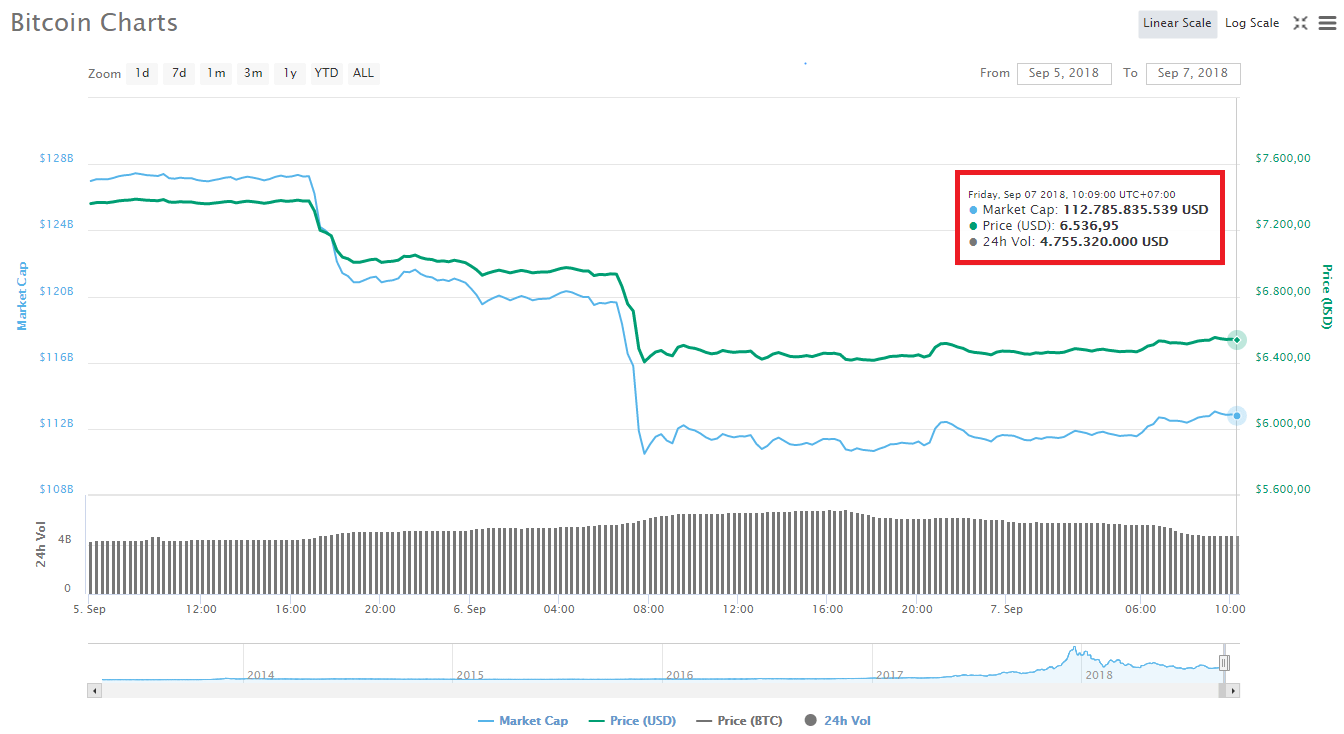Screen dimensions: 1344x734
Task: Edit the To date Sep 7, 2018
Action: coord(1193,73)
